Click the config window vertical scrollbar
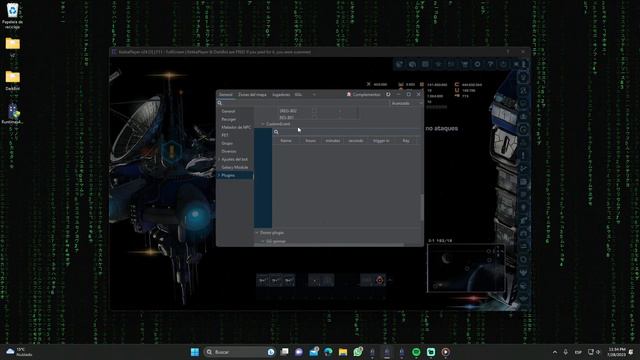Image resolution: width=640 pixels, height=360 pixels. tap(422, 207)
